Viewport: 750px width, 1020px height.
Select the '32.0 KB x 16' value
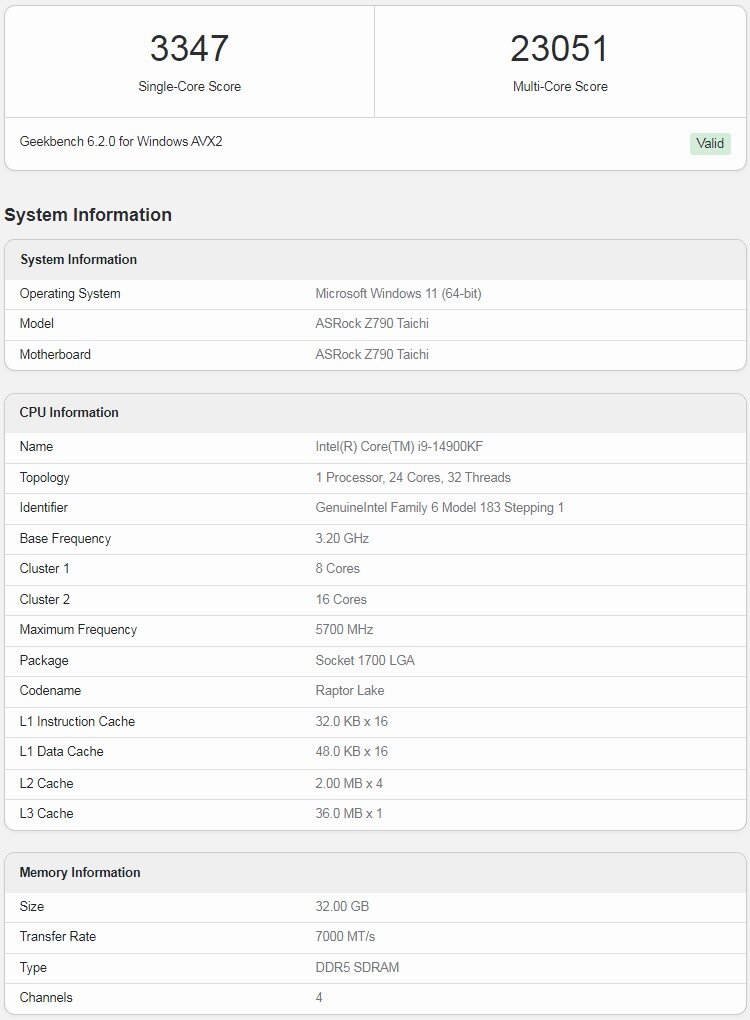(351, 721)
